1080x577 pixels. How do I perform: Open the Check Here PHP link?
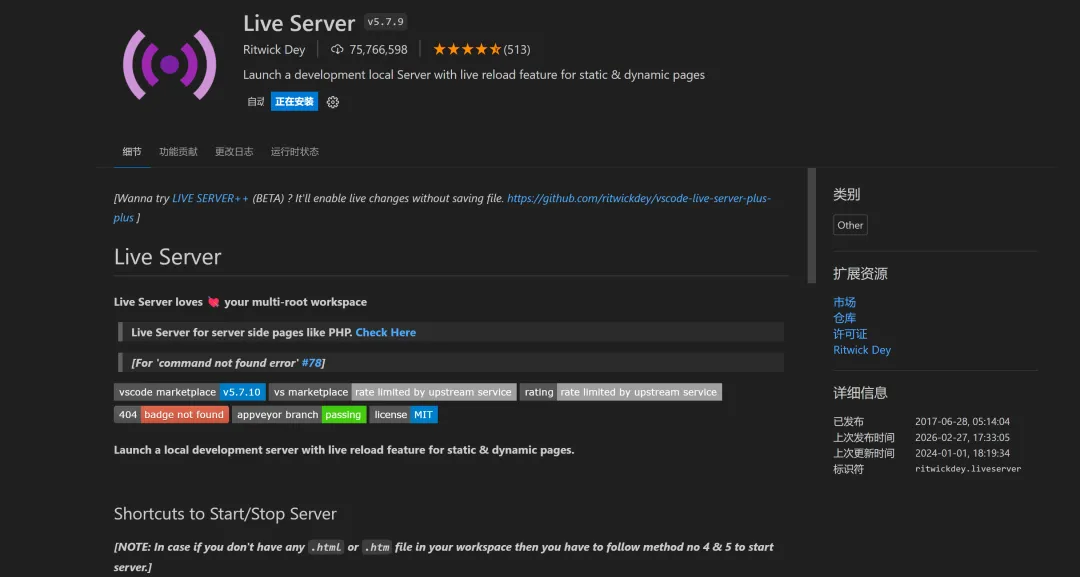point(386,333)
